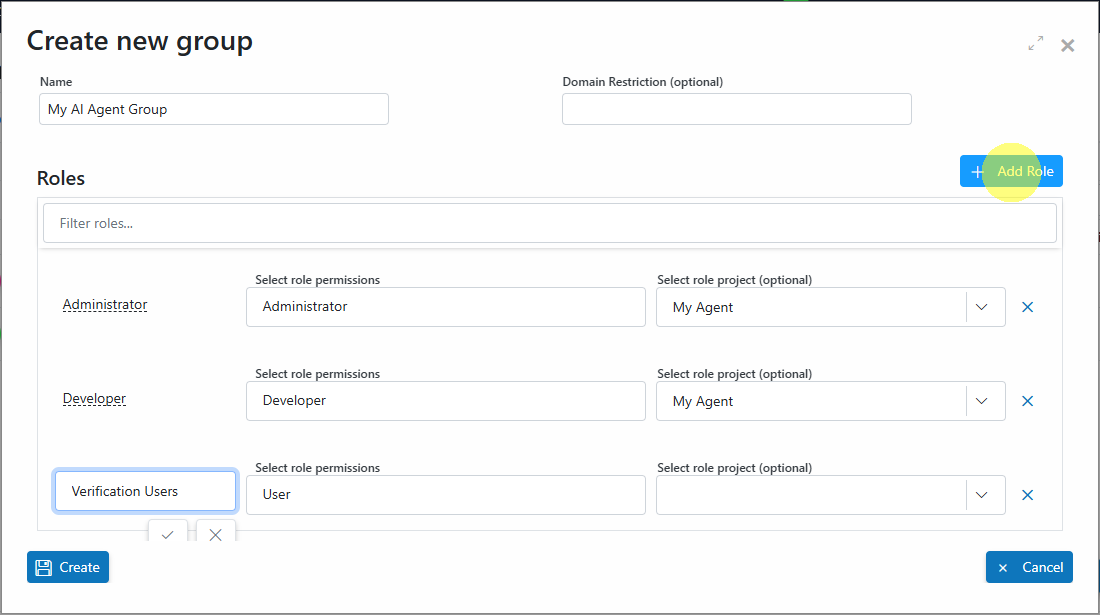
Task: Confirm the Verification Users name edit
Action: 168,534
